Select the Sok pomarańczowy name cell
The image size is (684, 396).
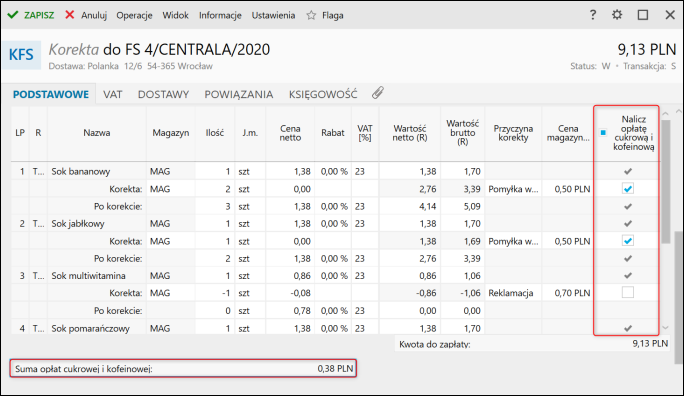(x=97, y=328)
